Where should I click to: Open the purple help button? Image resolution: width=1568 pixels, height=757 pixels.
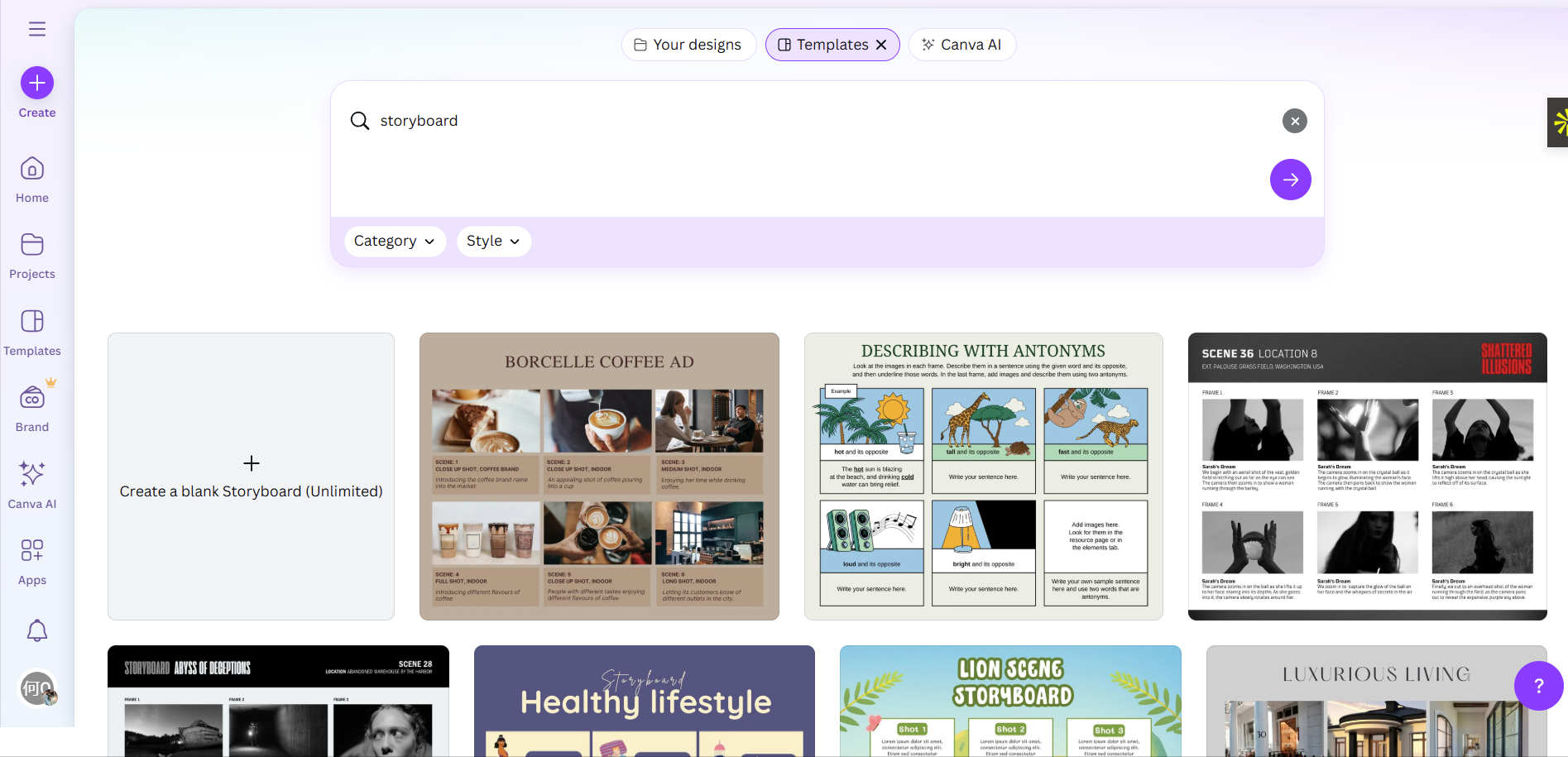[1538, 686]
